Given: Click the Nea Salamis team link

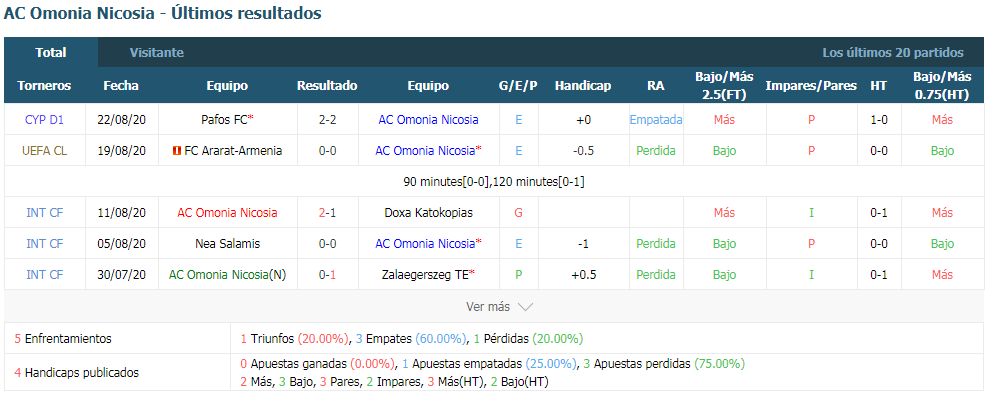Looking at the screenshot, I should [x=227, y=244].
